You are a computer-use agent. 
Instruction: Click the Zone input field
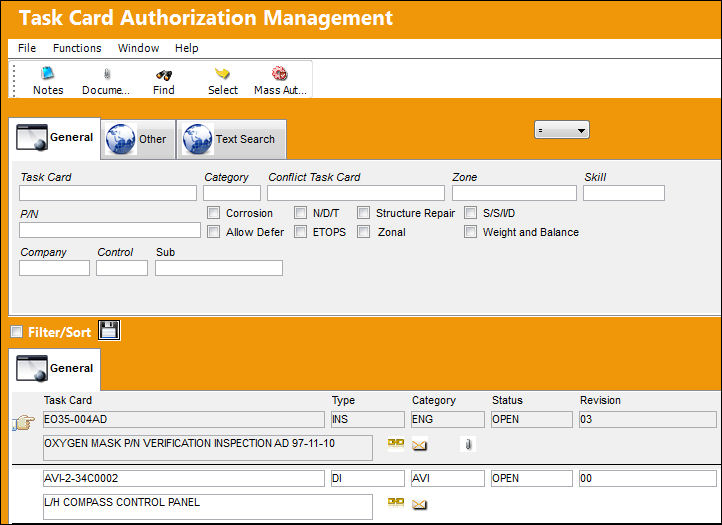[x=514, y=193]
